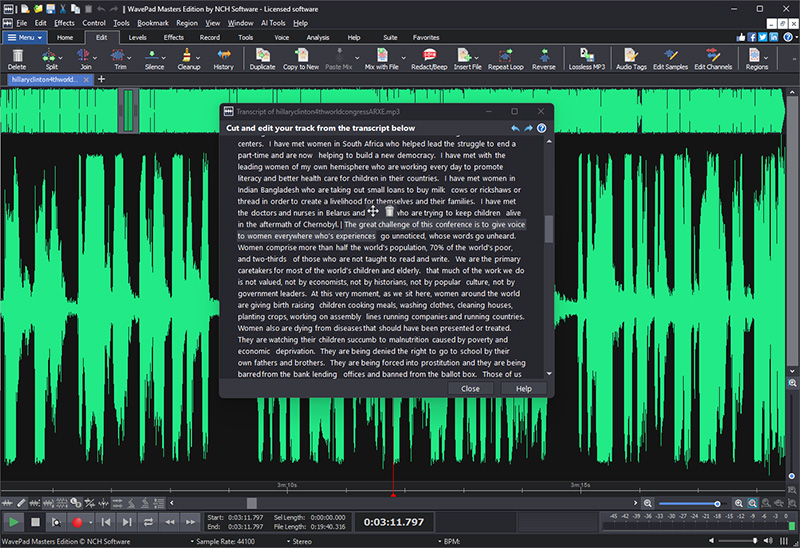Click the Fast Forward button

point(190,522)
